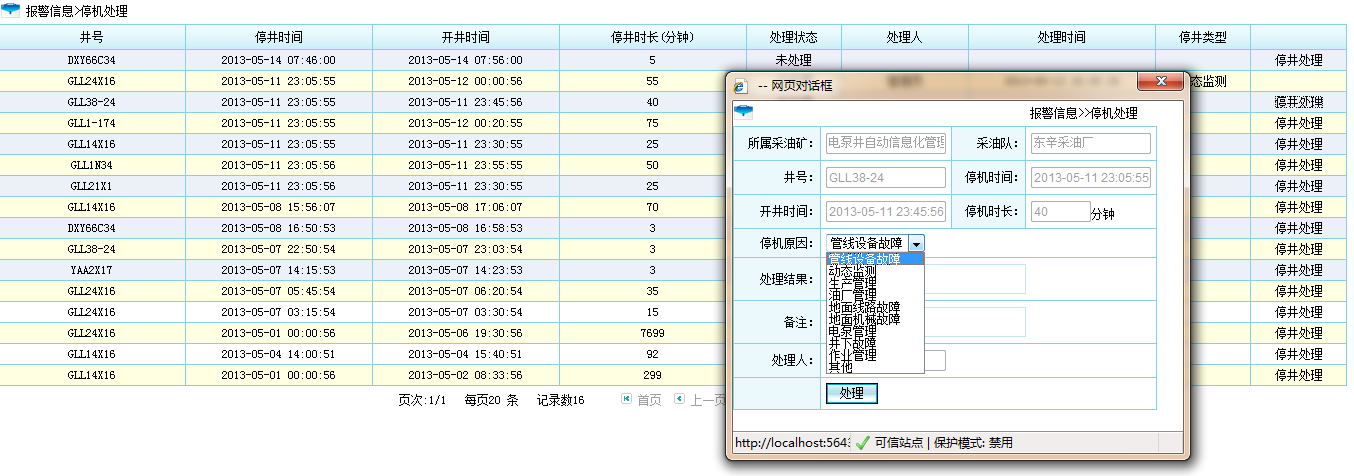1354x476 pixels.
Task: Click the 停机时长 minutes input box
Action: (1059, 212)
